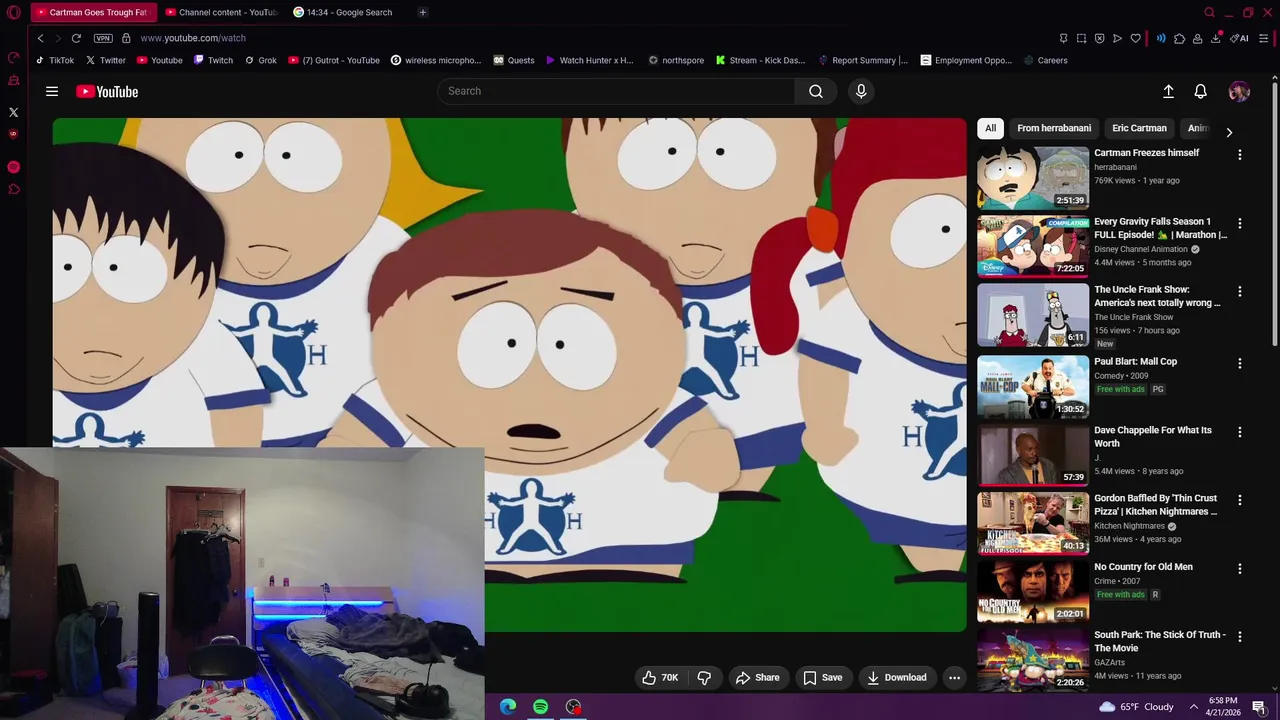Take a snapshot with capture tool
Image resolution: width=1280 pixels, height=720 pixels.
(x=1081, y=38)
